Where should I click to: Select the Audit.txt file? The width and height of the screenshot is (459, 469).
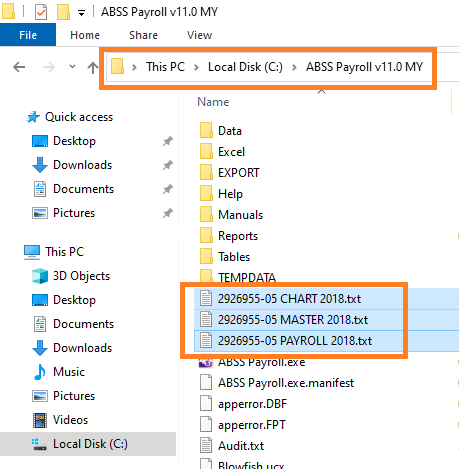tap(241, 446)
